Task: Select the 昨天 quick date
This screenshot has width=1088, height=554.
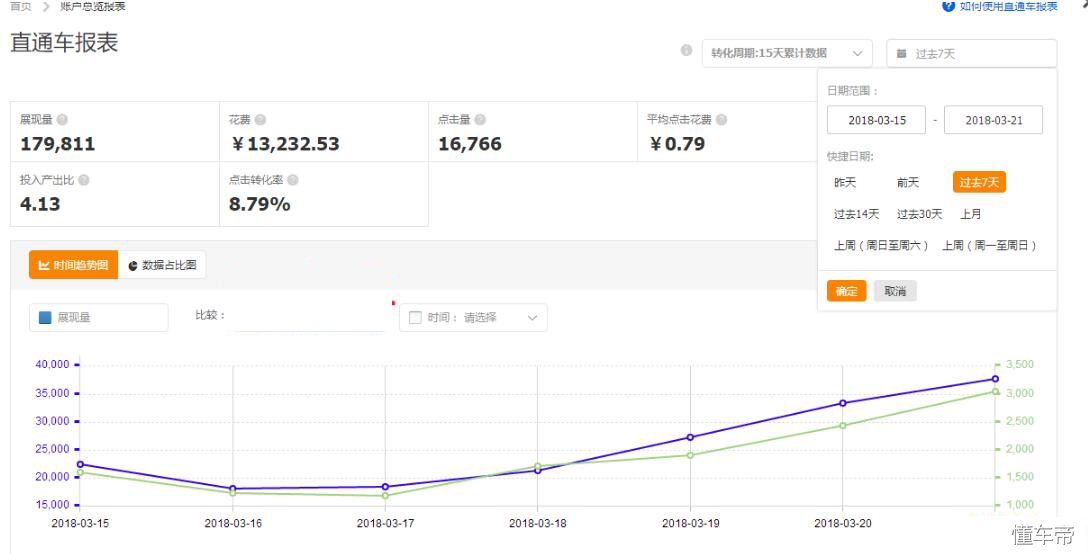Action: (845, 183)
